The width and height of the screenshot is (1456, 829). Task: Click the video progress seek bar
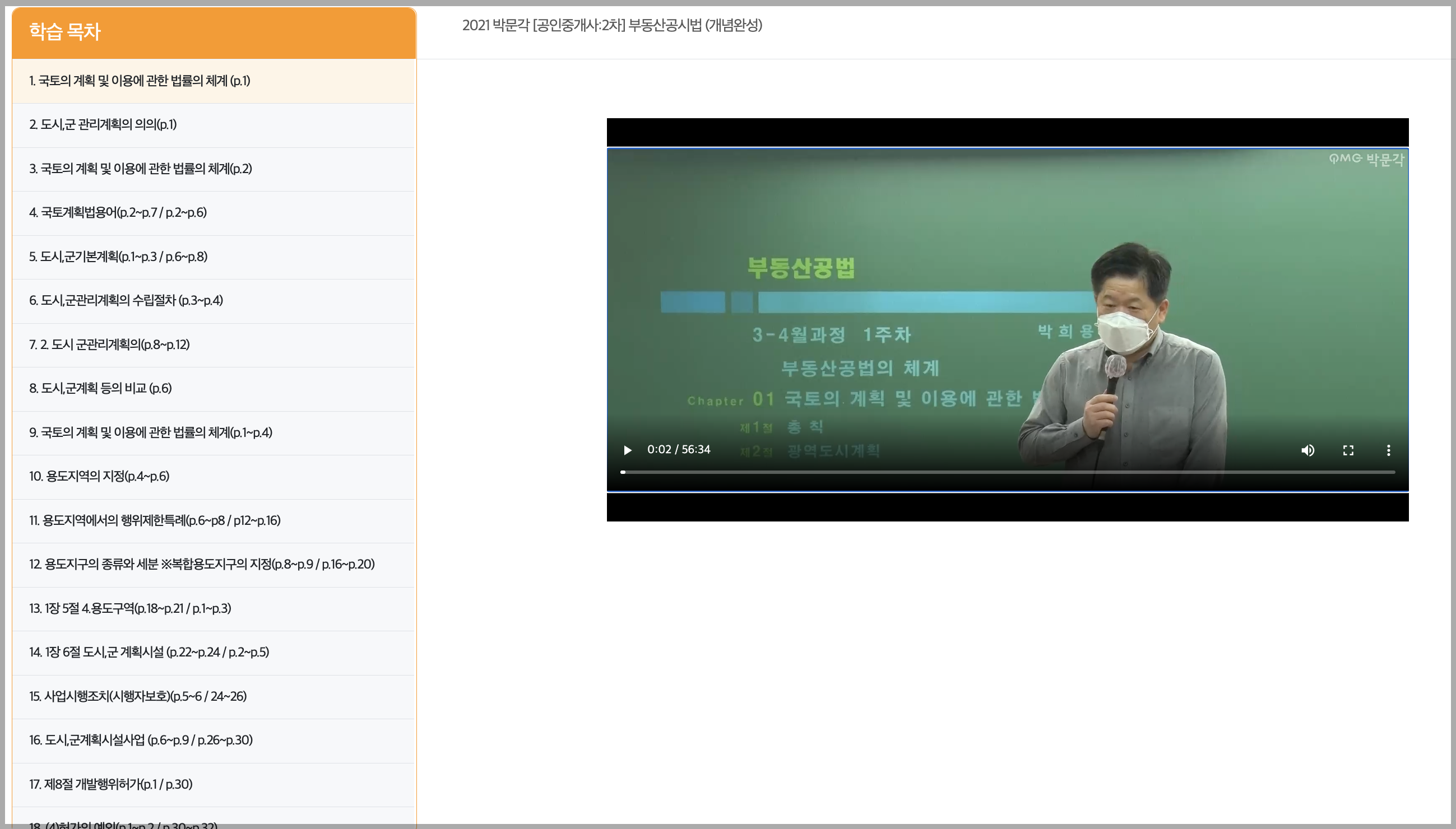pos(1007,472)
